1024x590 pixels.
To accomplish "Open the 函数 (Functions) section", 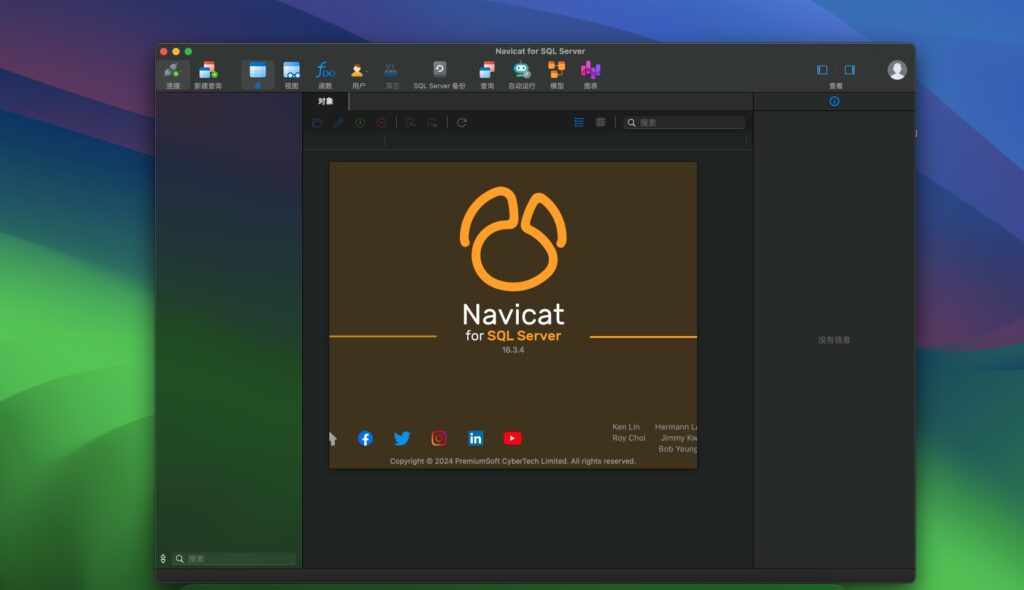I will 324,70.
